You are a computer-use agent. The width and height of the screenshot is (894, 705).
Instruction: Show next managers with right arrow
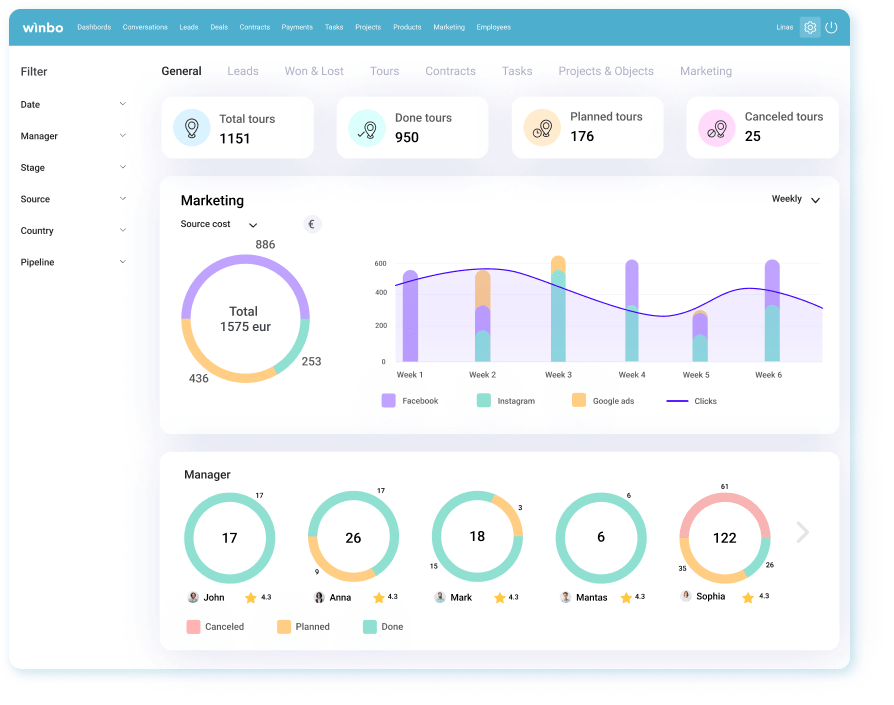click(x=802, y=532)
